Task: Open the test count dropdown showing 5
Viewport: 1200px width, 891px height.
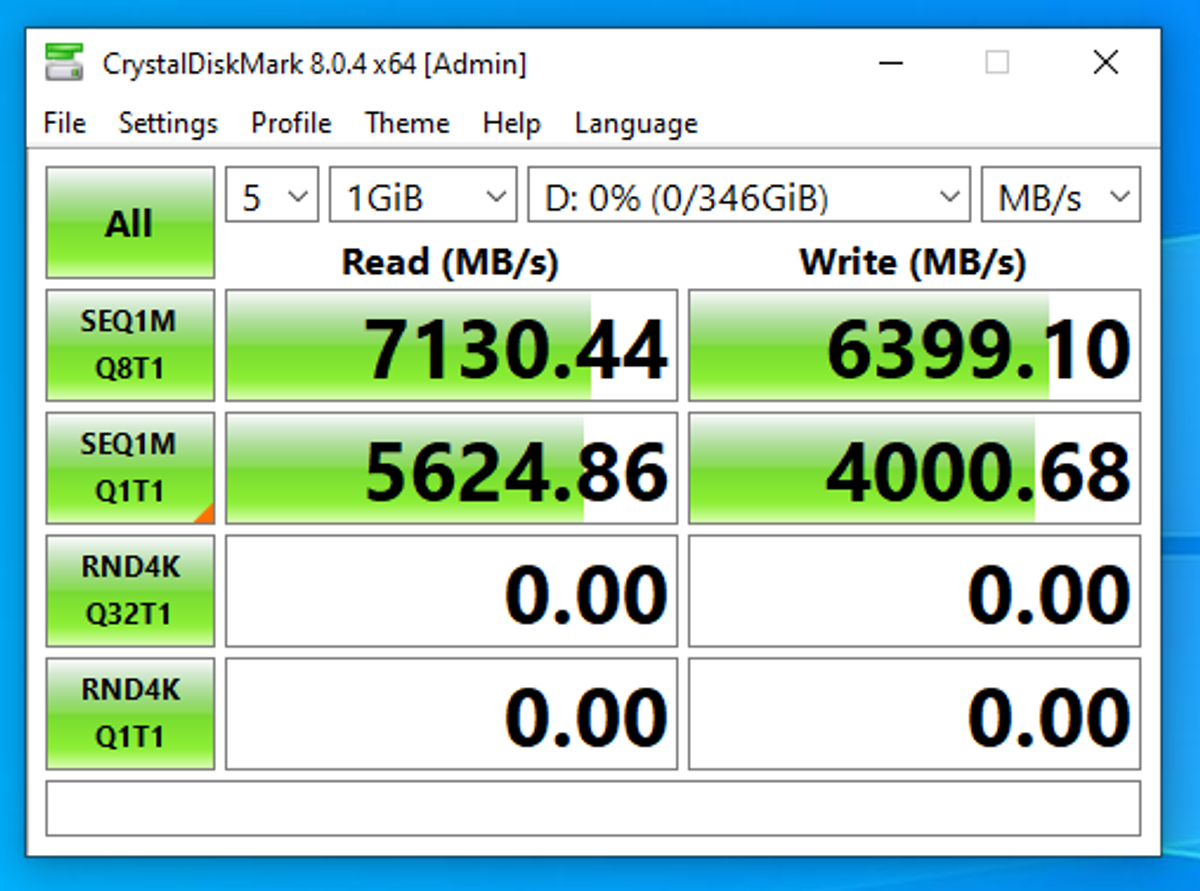Action: [272, 195]
